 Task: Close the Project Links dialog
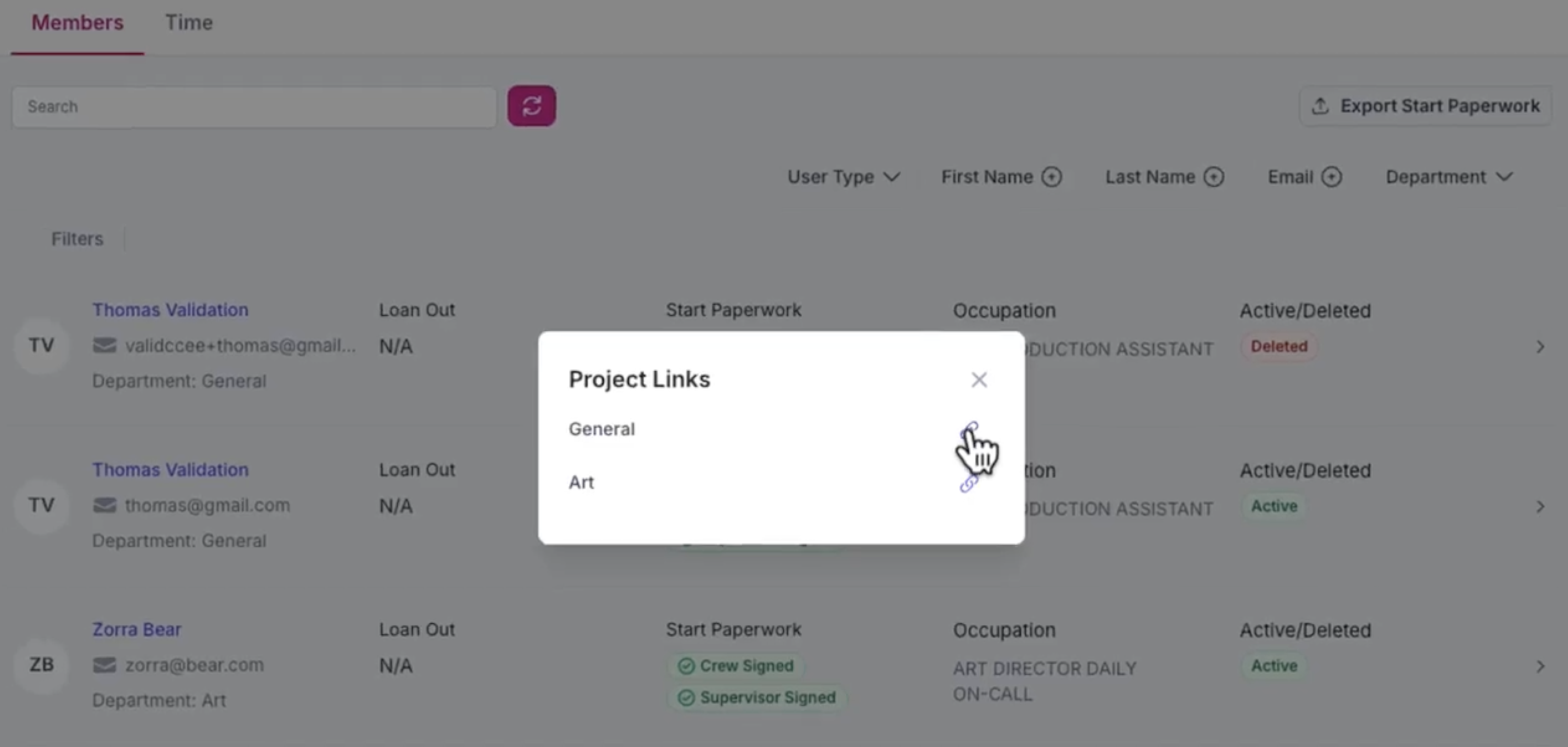click(x=979, y=380)
